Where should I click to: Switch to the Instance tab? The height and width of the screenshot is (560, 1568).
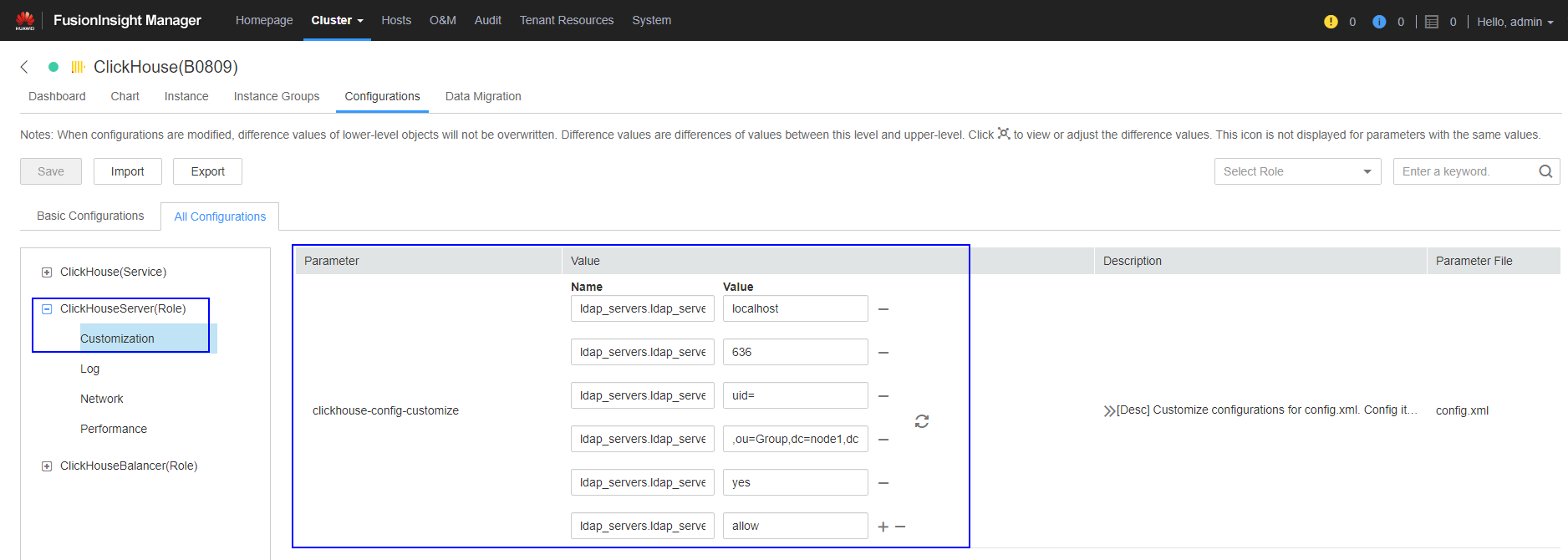coord(186,96)
